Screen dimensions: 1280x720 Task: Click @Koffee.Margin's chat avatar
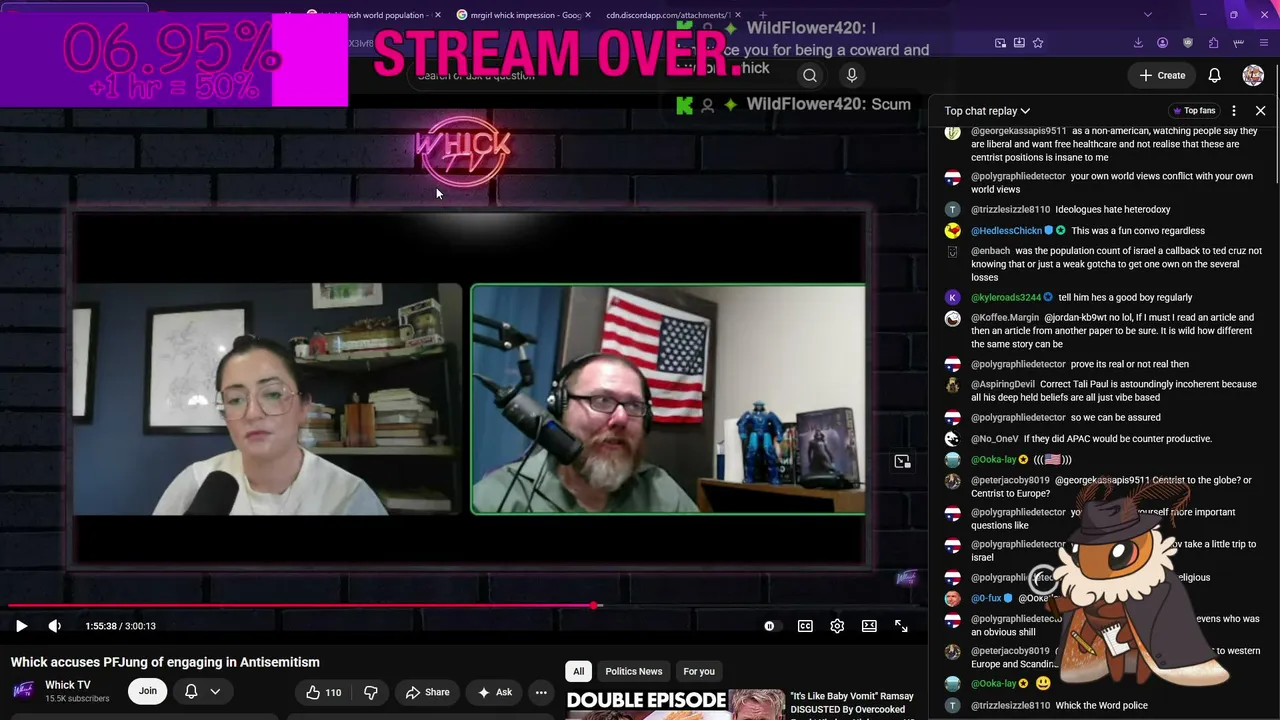(953, 318)
